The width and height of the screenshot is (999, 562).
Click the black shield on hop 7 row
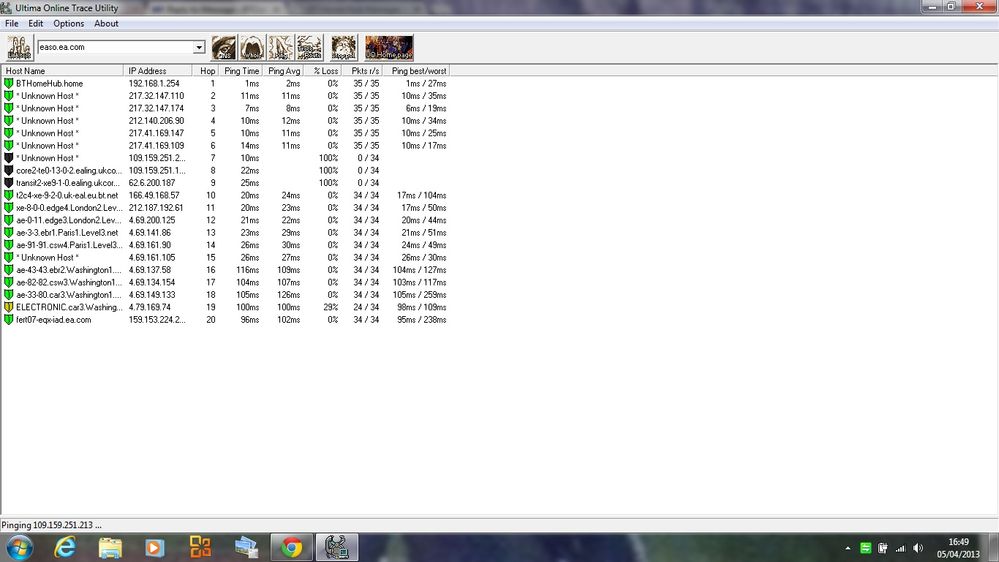[x=8, y=158]
